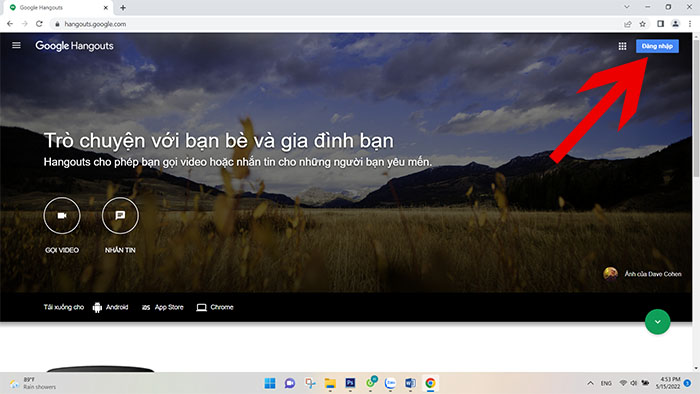Launch Snipping Tool from taskbar
The height and width of the screenshot is (394, 700).
pos(310,383)
